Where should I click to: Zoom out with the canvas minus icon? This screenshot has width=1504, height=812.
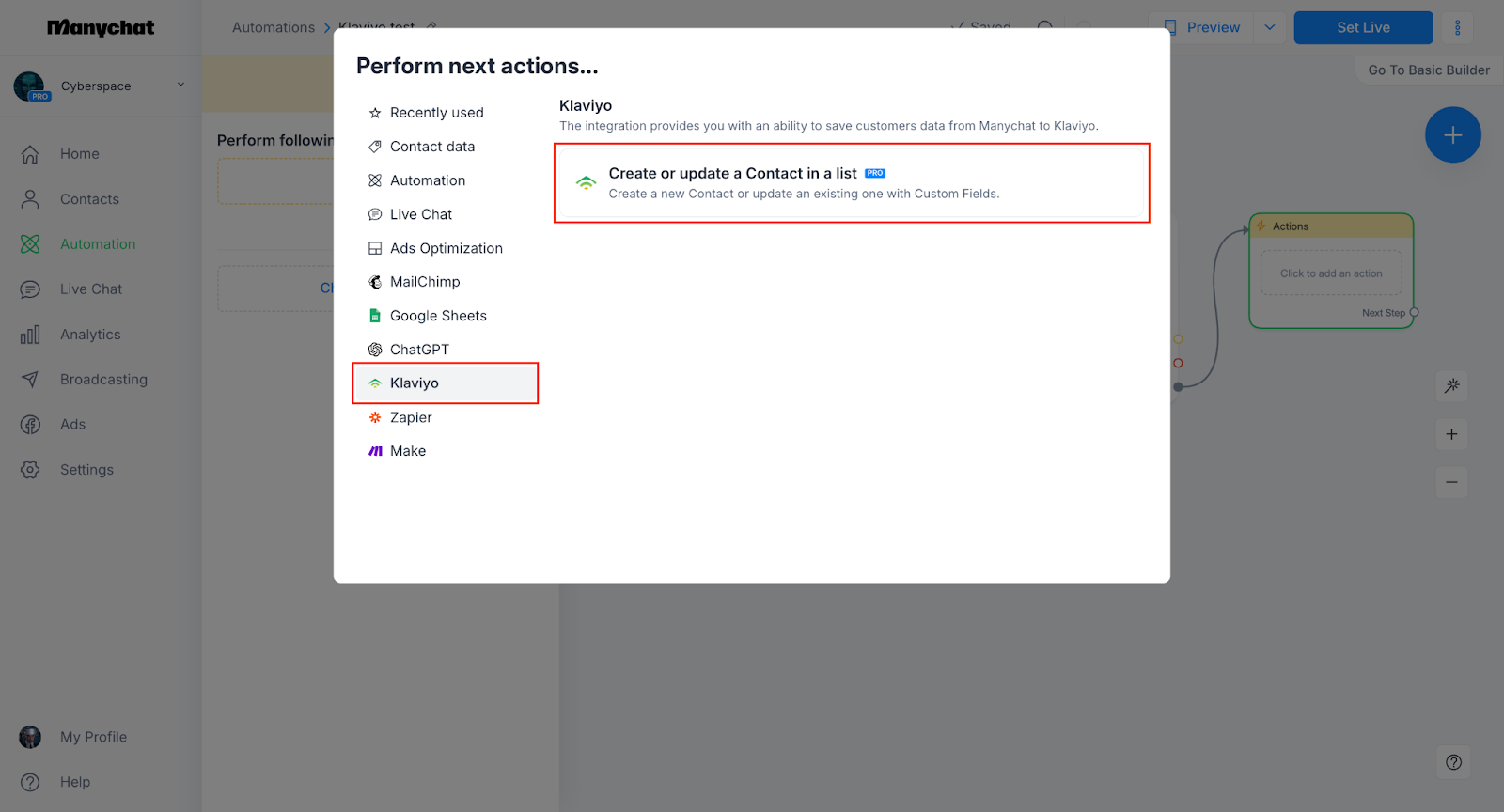[x=1452, y=483]
